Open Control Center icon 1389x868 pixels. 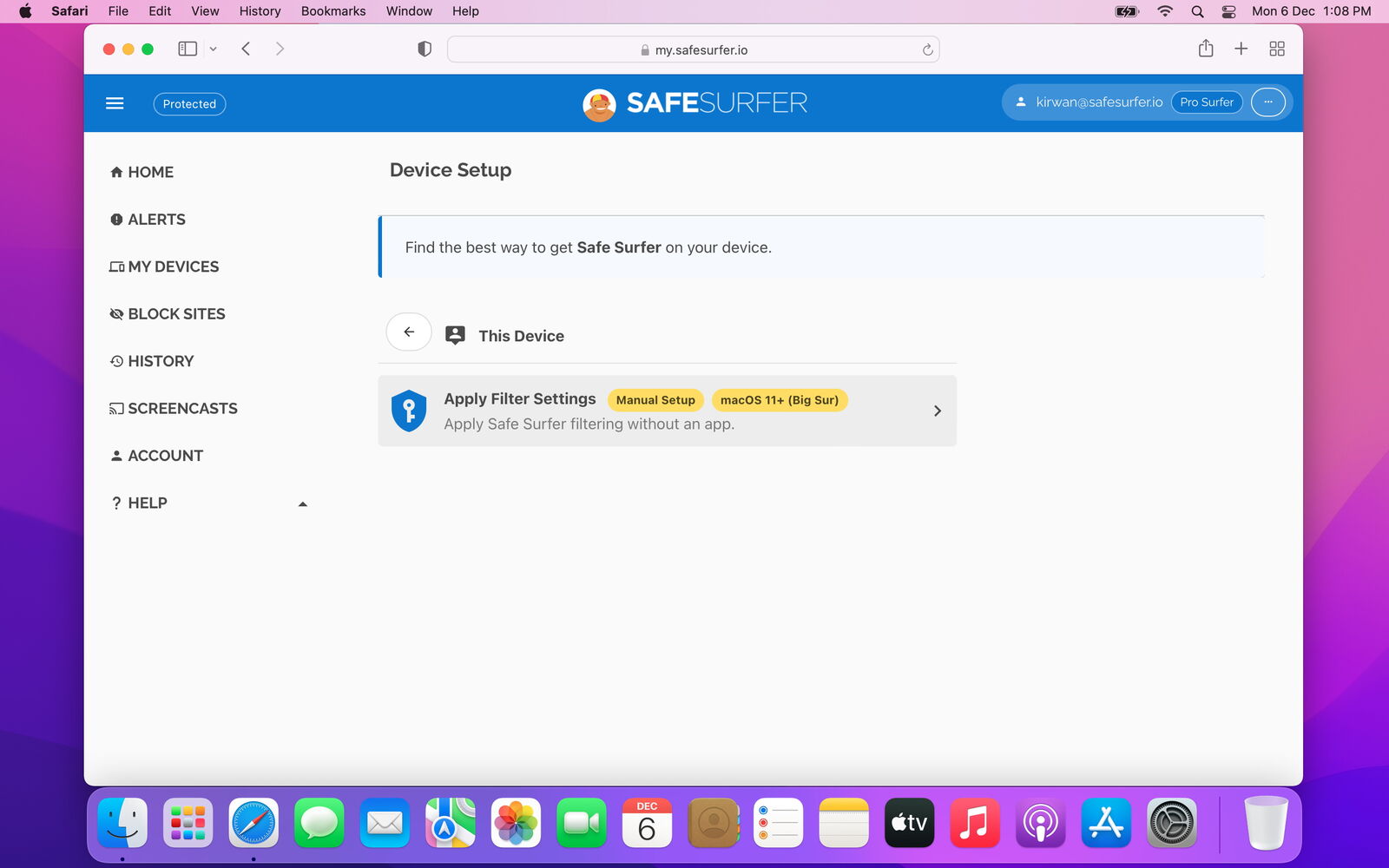point(1228,11)
